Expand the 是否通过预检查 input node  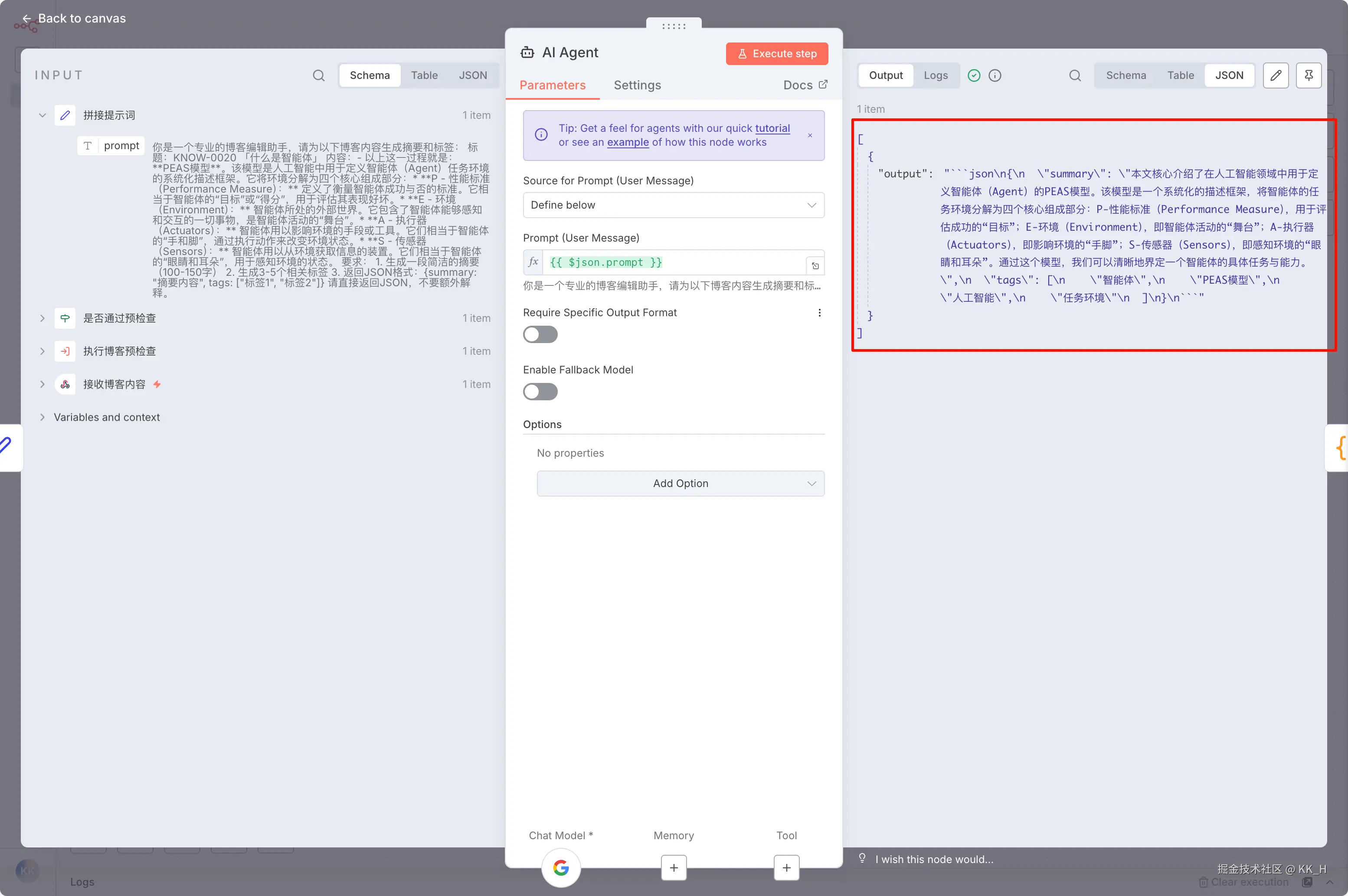pyautogui.click(x=42, y=318)
